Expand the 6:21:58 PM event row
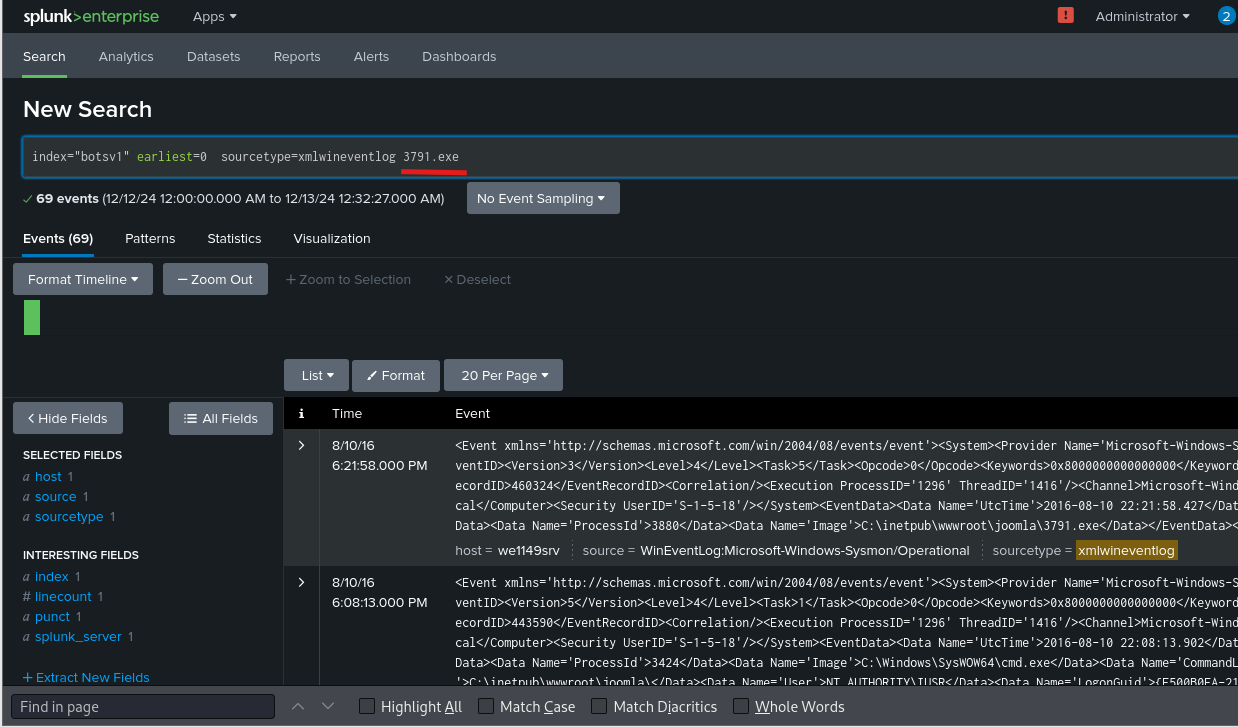The height and width of the screenshot is (727, 1238). click(x=301, y=445)
